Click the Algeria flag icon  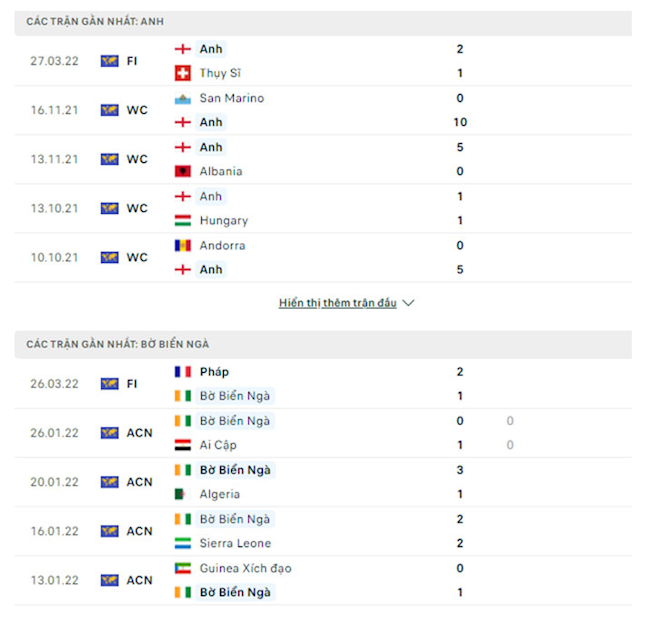pyautogui.click(x=183, y=494)
